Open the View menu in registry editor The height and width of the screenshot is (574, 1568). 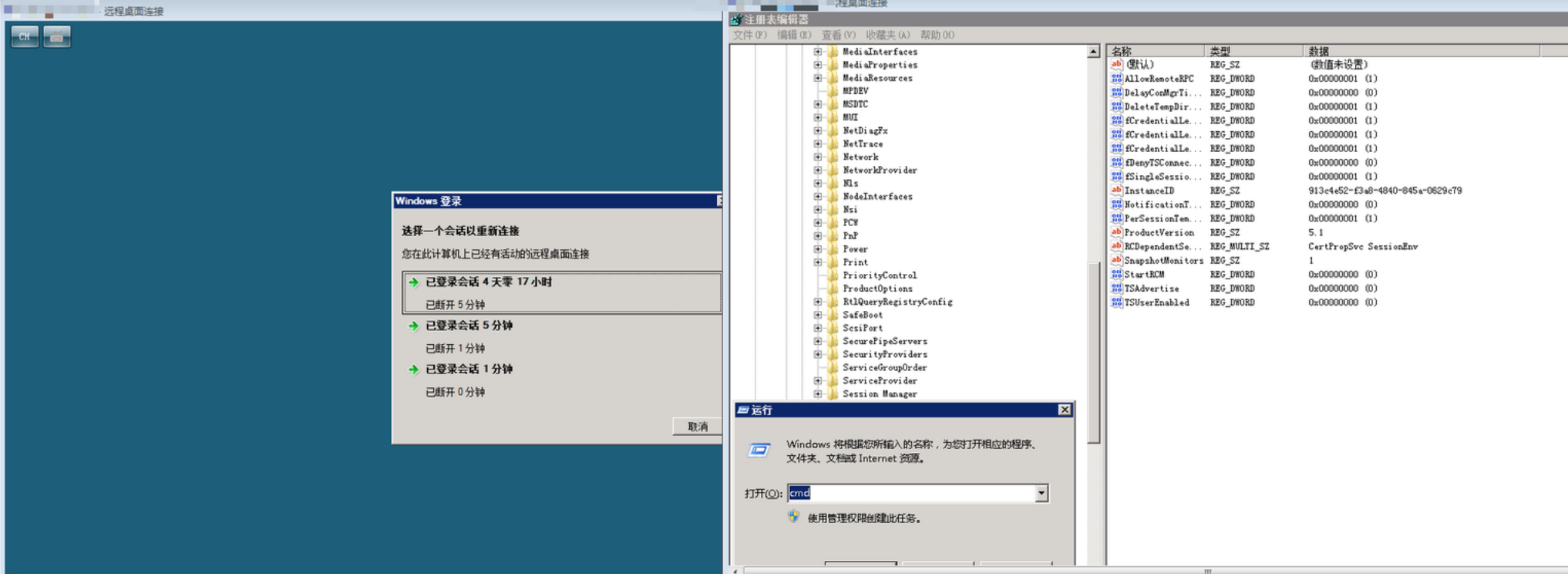[x=839, y=35]
